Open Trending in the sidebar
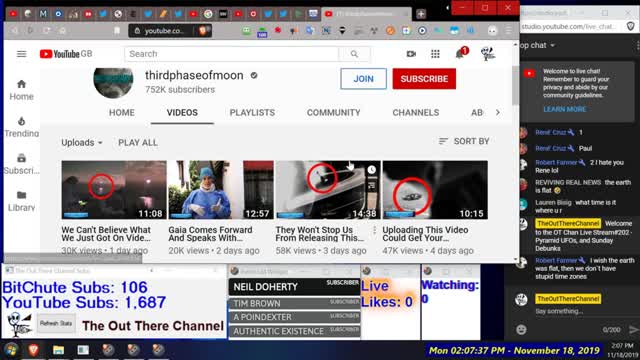 click(x=21, y=127)
